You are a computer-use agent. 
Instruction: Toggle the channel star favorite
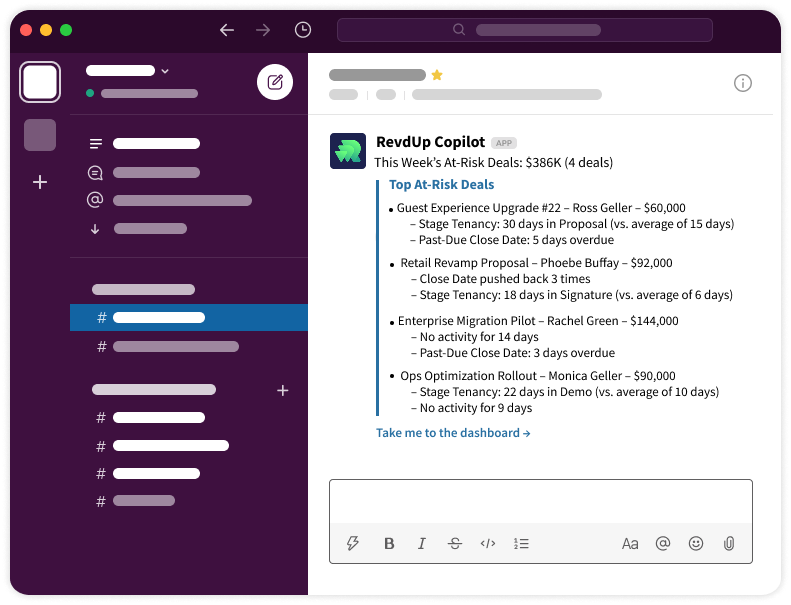(x=437, y=75)
